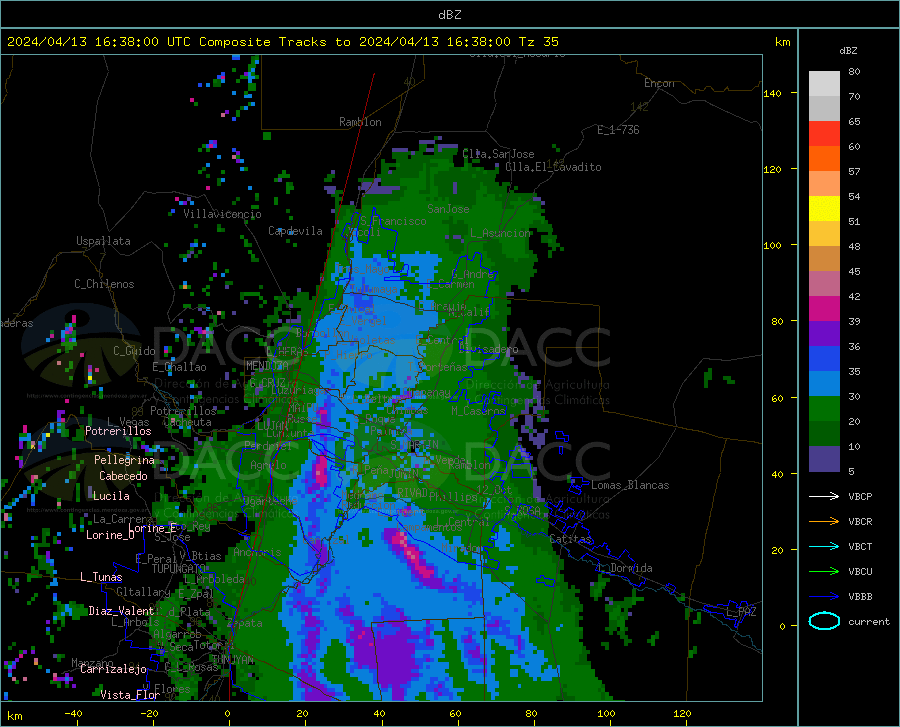Click the 'Ramblon' label near top
Viewport: 900px width, 727px height.
pyautogui.click(x=360, y=122)
